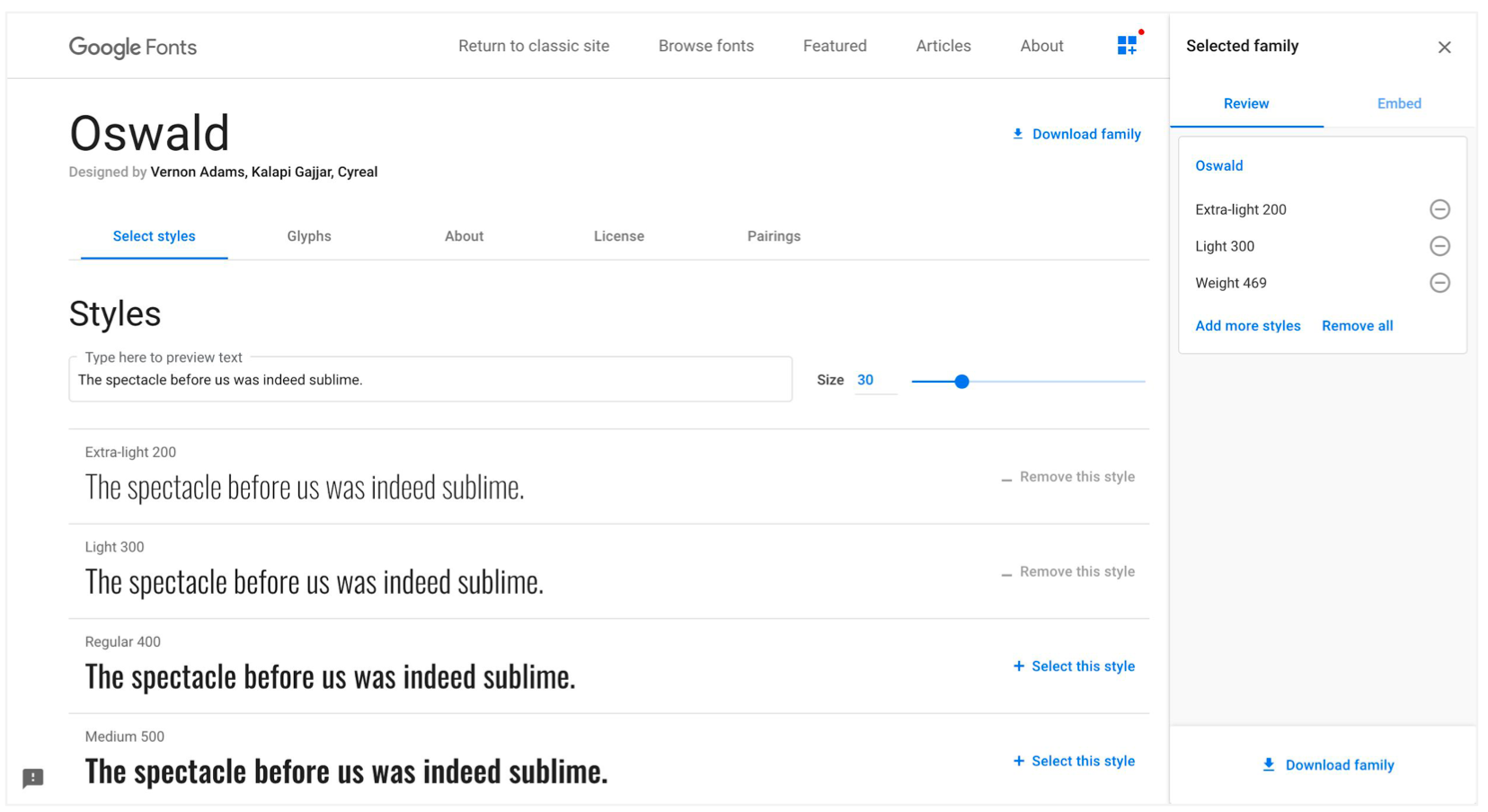Open the About tab under Oswald
The image size is (1488, 812).
pyautogui.click(x=464, y=236)
